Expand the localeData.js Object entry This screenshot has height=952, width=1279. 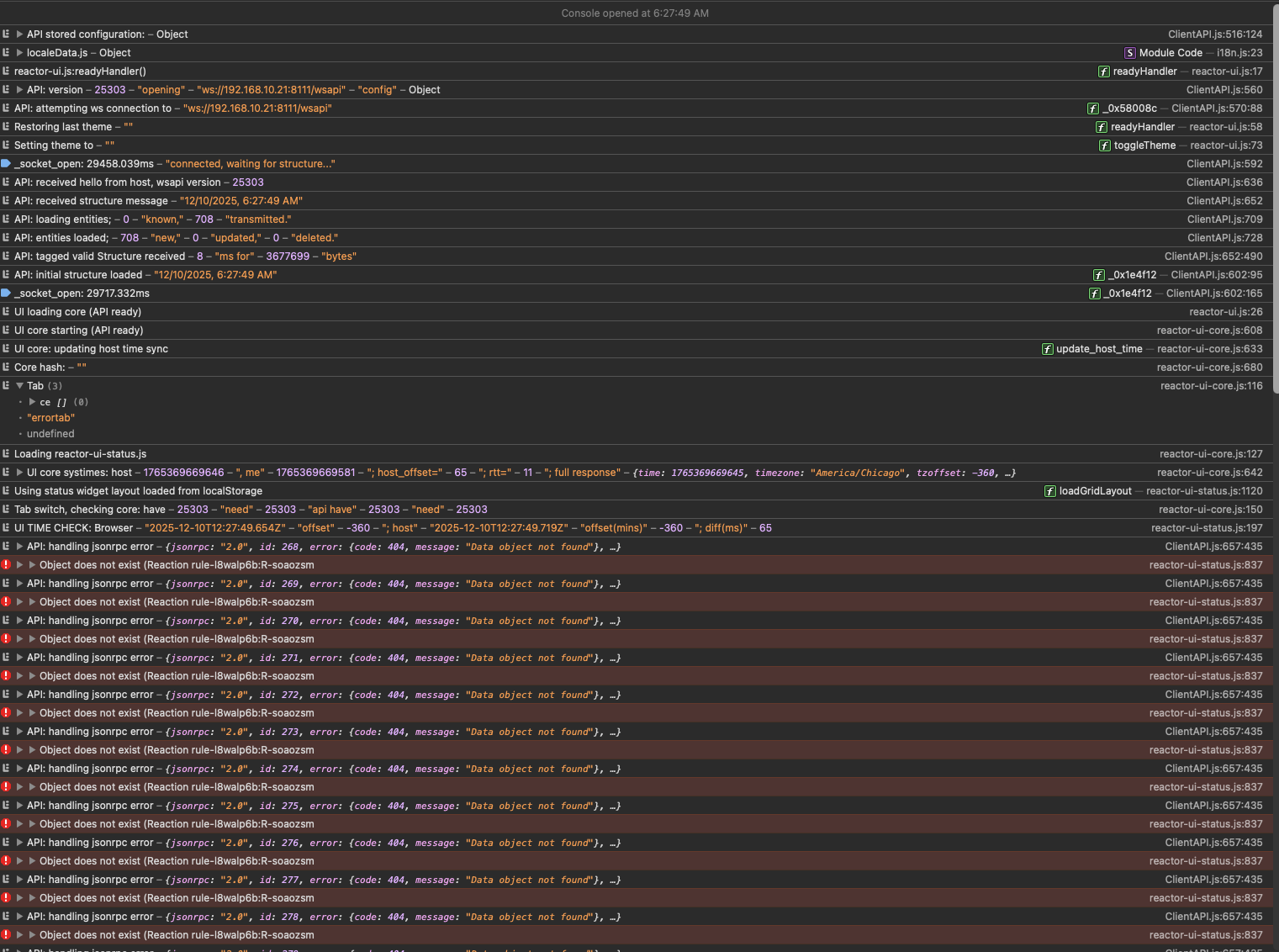pos(19,53)
